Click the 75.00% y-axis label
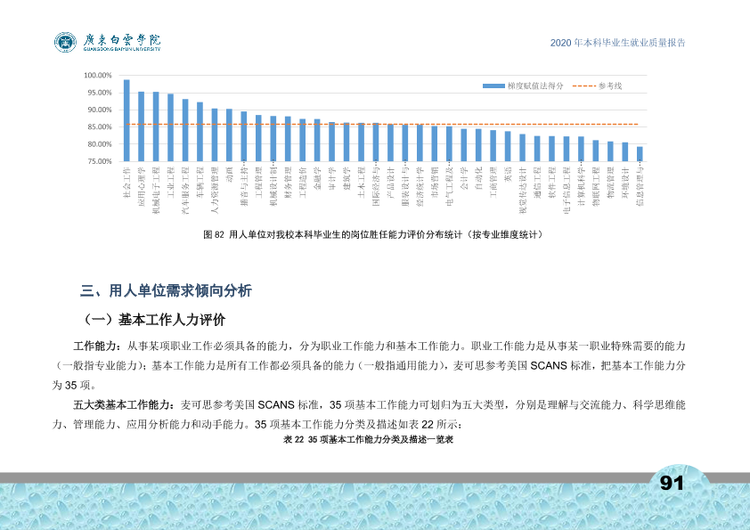This screenshot has height=530, width=750. [99, 162]
